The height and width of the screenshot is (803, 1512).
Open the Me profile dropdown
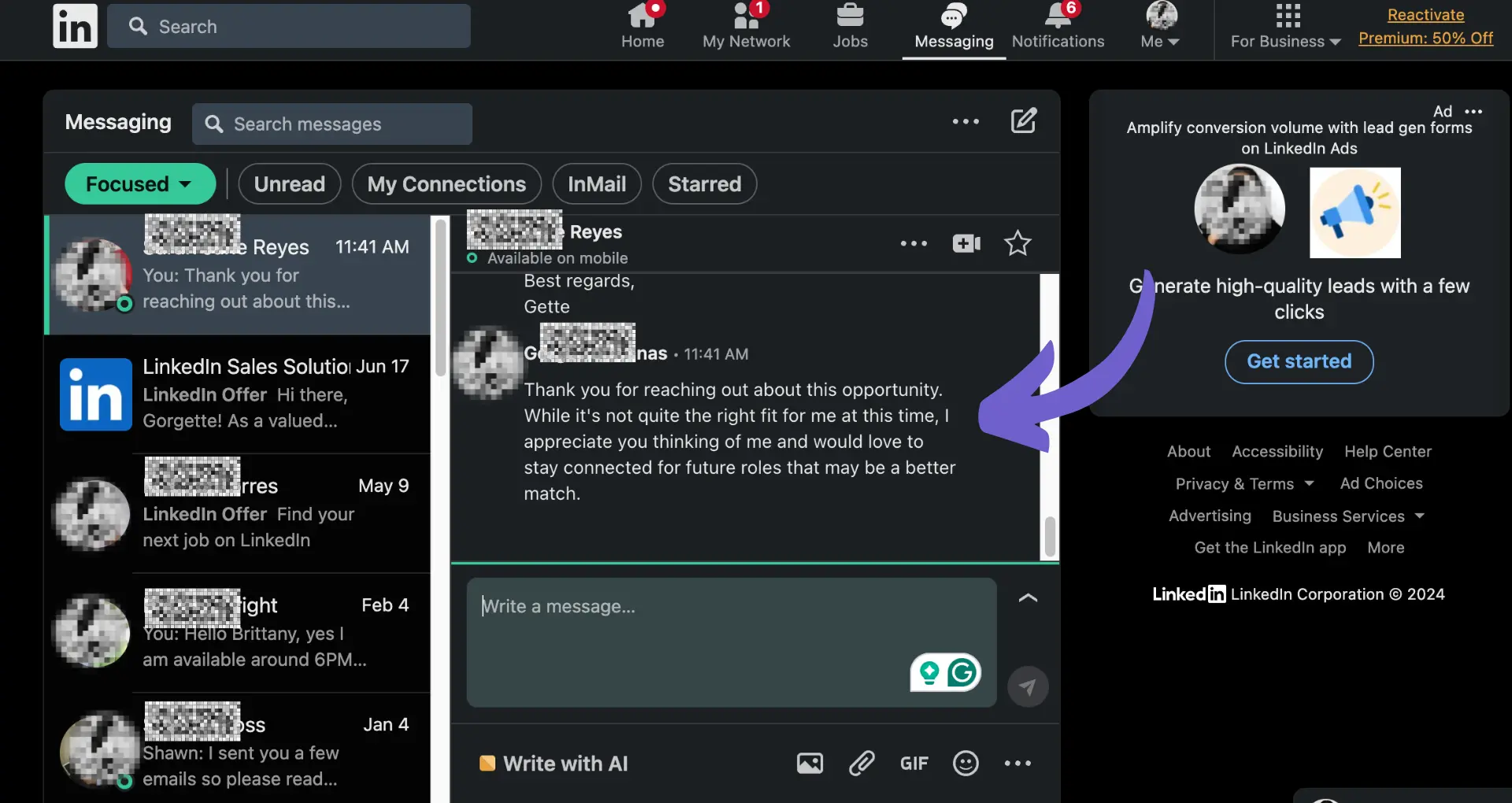[1161, 25]
